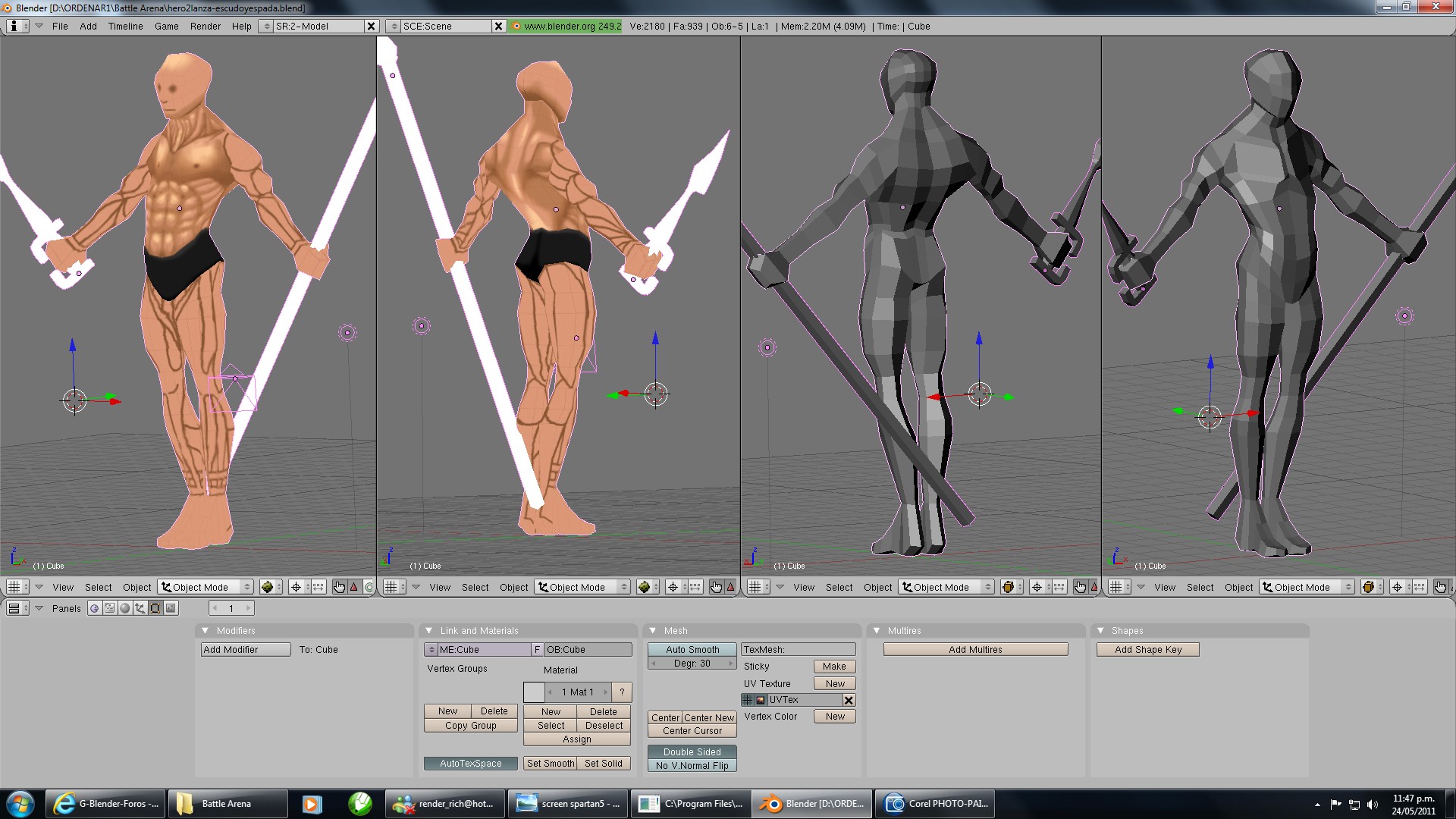
Task: Toggle the Double Sided option
Action: pyautogui.click(x=692, y=752)
